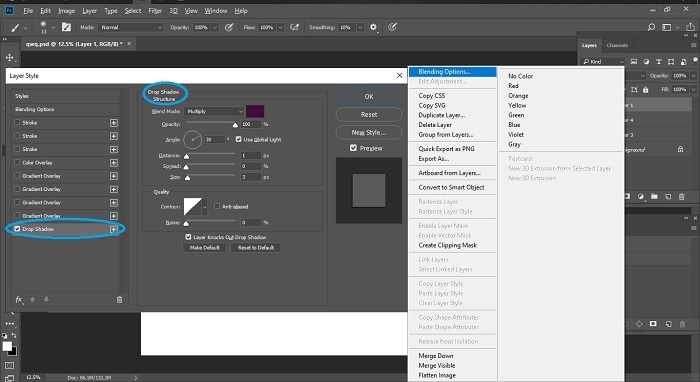Viewport: 700px width, 382px height.
Task: Click the new group folder icon
Action: click(x=654, y=196)
